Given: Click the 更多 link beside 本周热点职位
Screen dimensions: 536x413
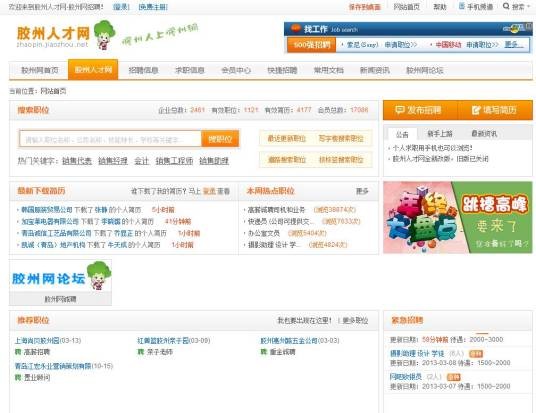Looking at the screenshot, I should point(362,191).
